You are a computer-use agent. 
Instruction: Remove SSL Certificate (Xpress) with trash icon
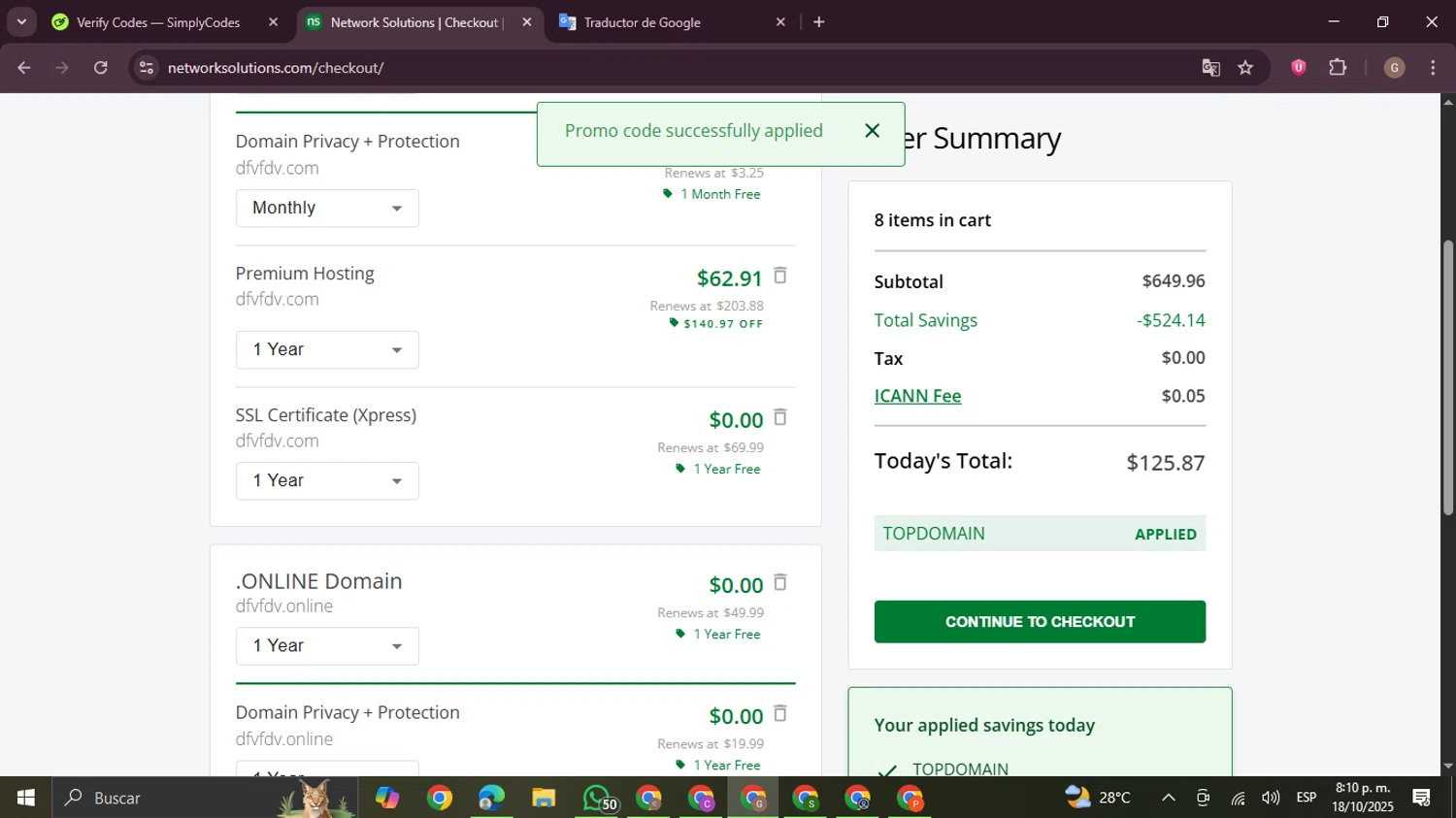click(x=779, y=418)
